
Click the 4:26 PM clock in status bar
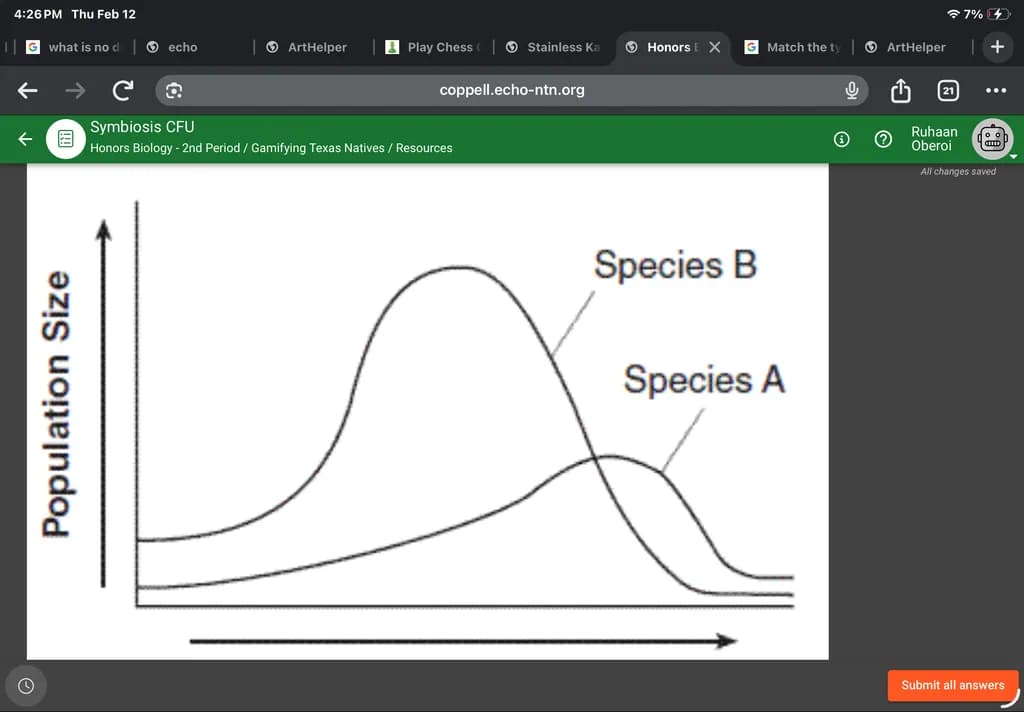38,14
